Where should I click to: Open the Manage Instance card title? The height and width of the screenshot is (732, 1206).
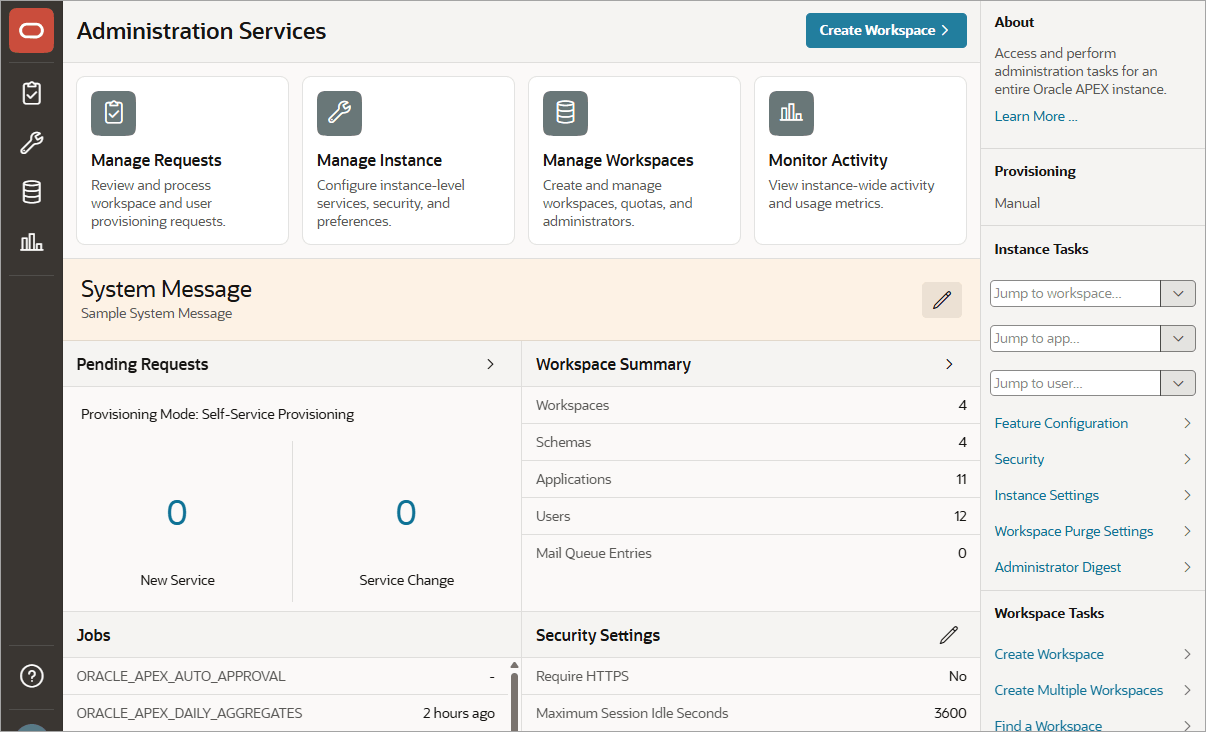379,160
